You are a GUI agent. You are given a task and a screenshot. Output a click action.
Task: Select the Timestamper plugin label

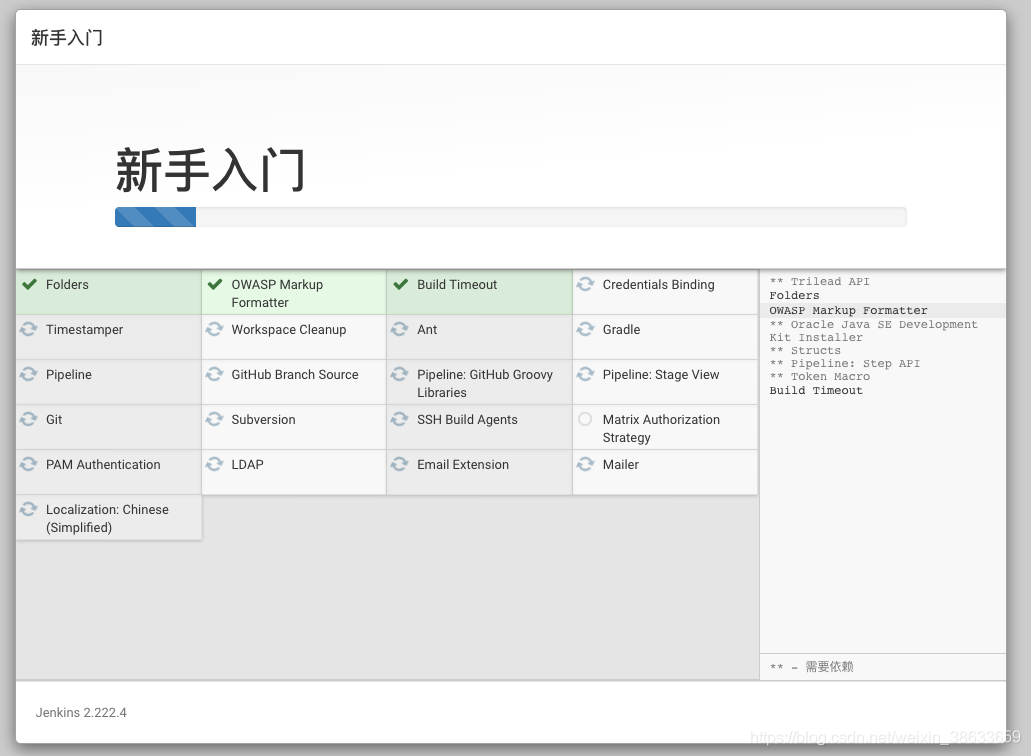tap(84, 329)
